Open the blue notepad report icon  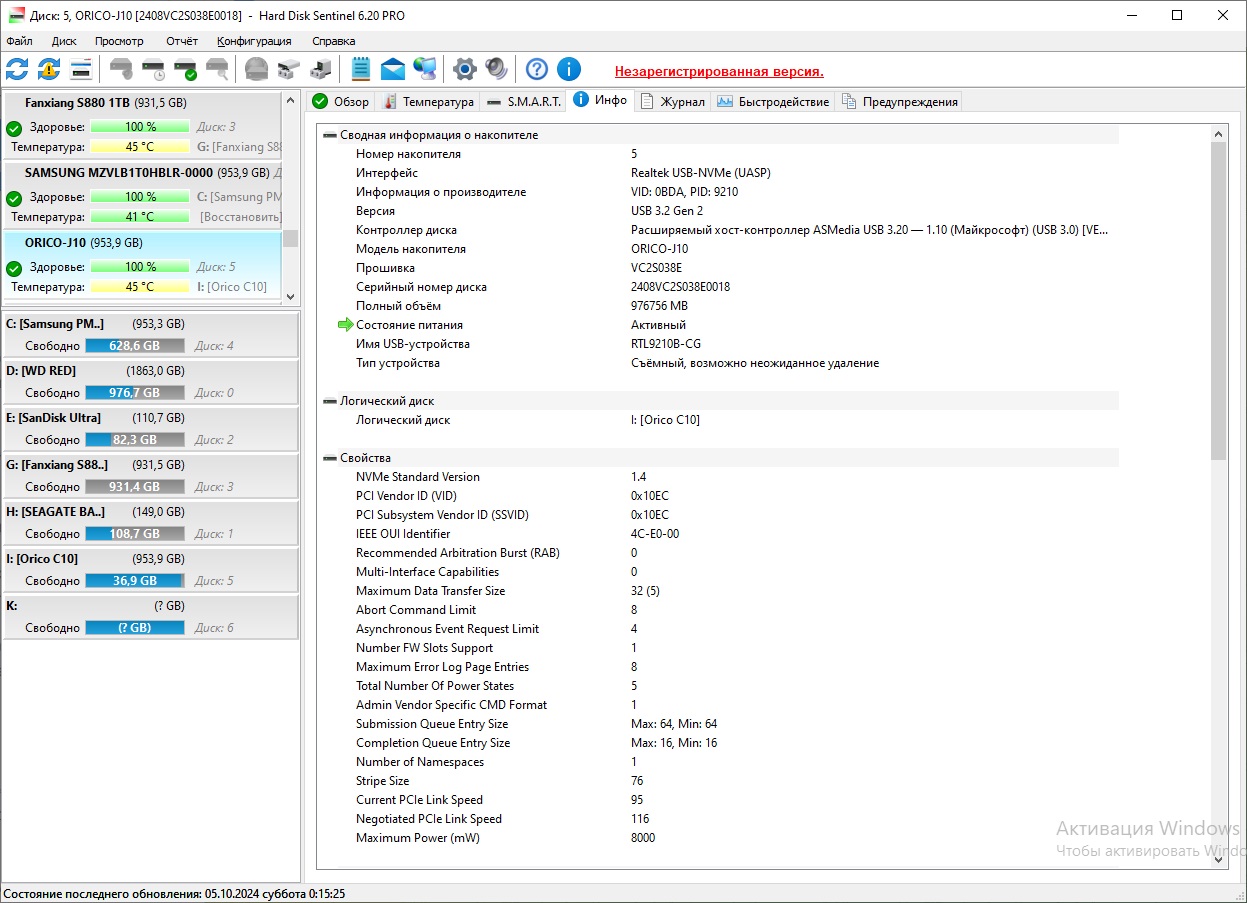361,69
